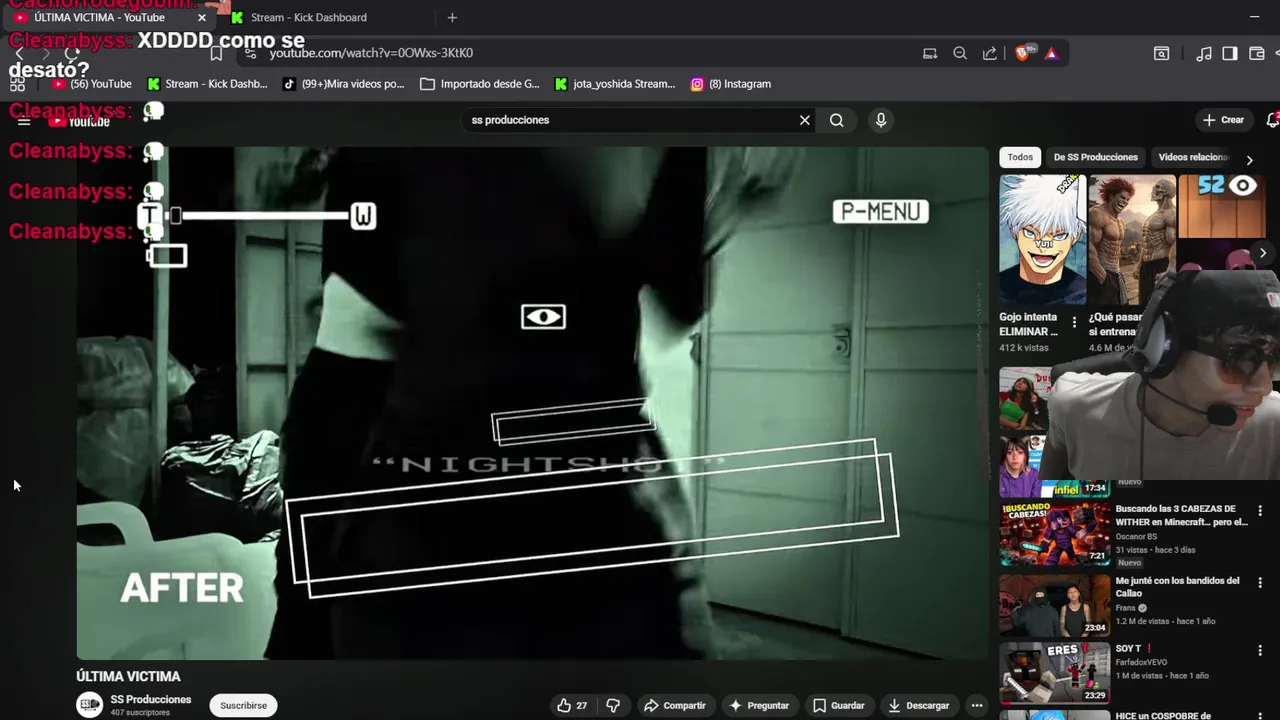This screenshot has height=720, width=1280.
Task: Click the YouTube search magnifier button
Action: click(x=836, y=120)
